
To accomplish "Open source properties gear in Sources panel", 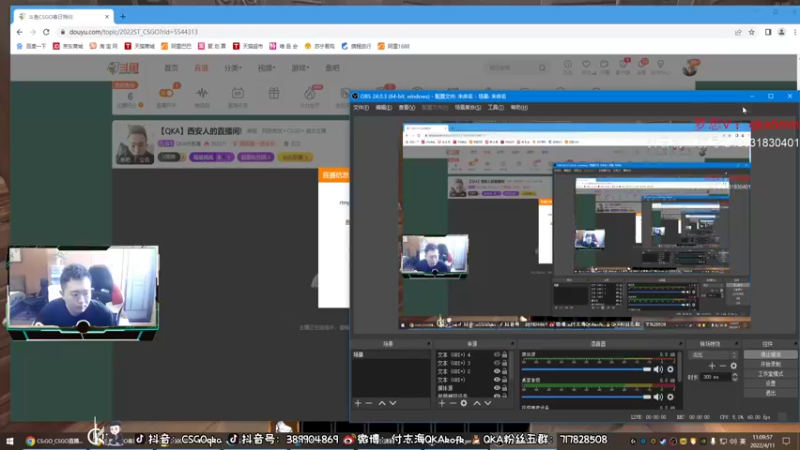I will pyautogui.click(x=464, y=403).
